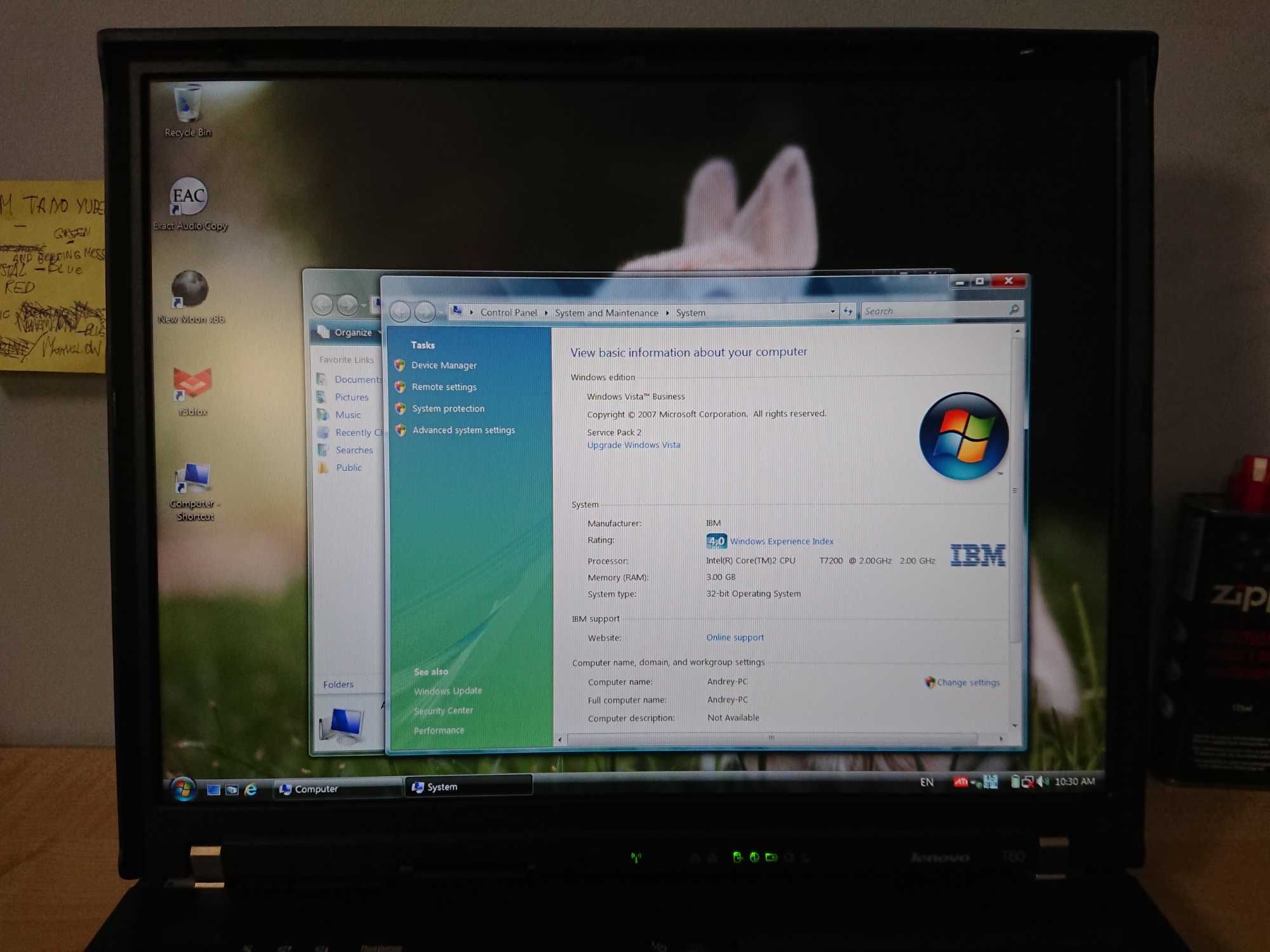
Task: Click ATI tray icon
Action: coord(960,782)
